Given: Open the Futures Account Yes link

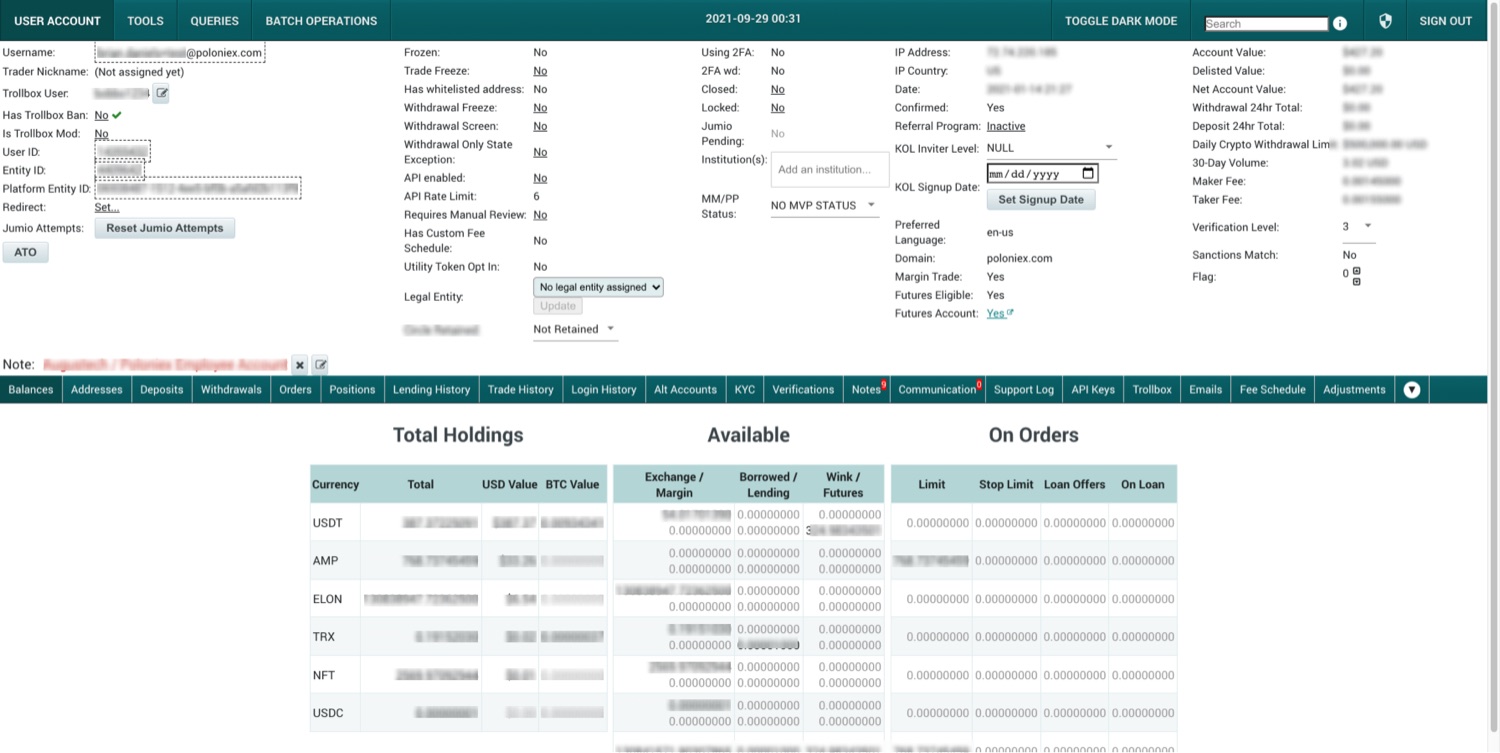Looking at the screenshot, I should 1000,313.
